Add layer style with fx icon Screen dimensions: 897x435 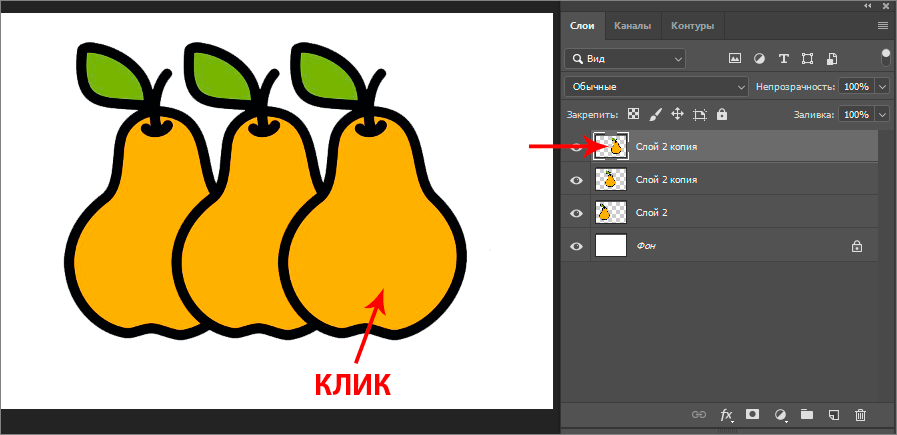pyautogui.click(x=727, y=414)
